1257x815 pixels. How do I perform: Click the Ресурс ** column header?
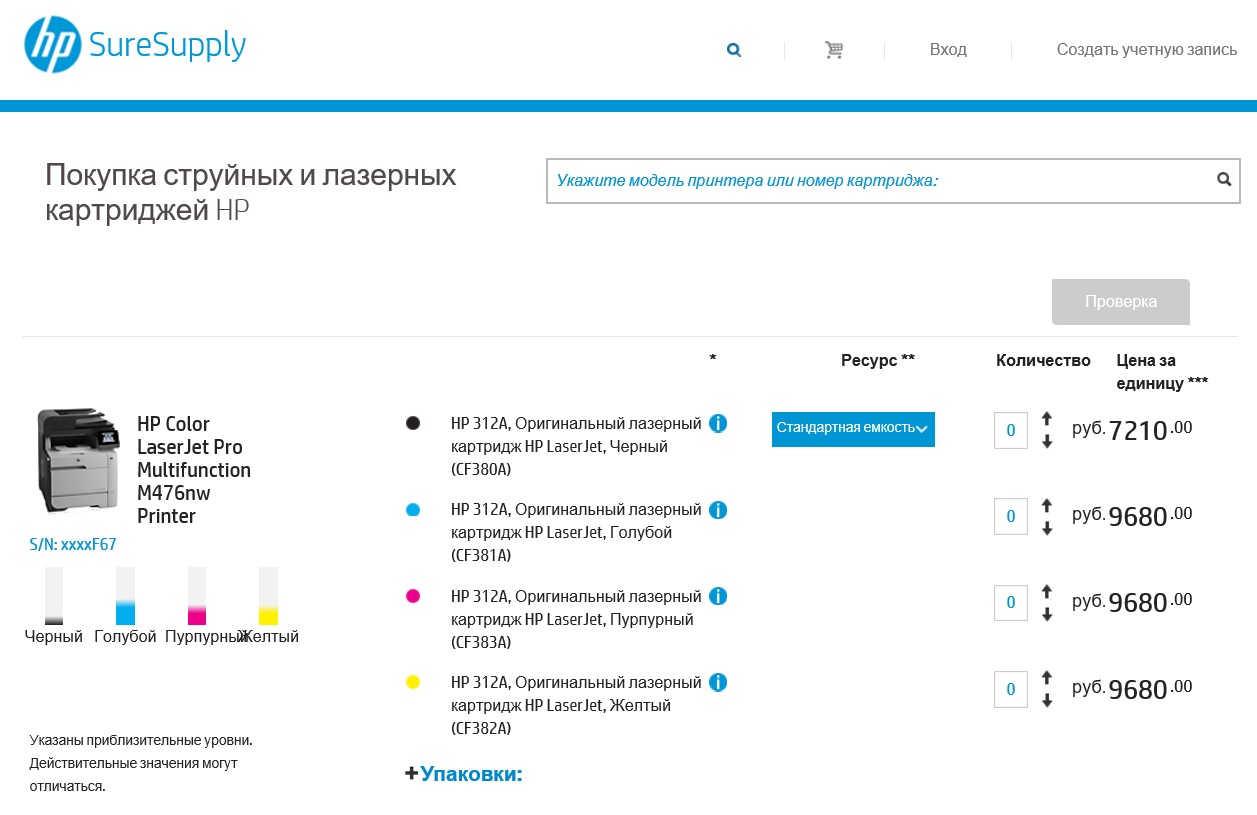(878, 360)
